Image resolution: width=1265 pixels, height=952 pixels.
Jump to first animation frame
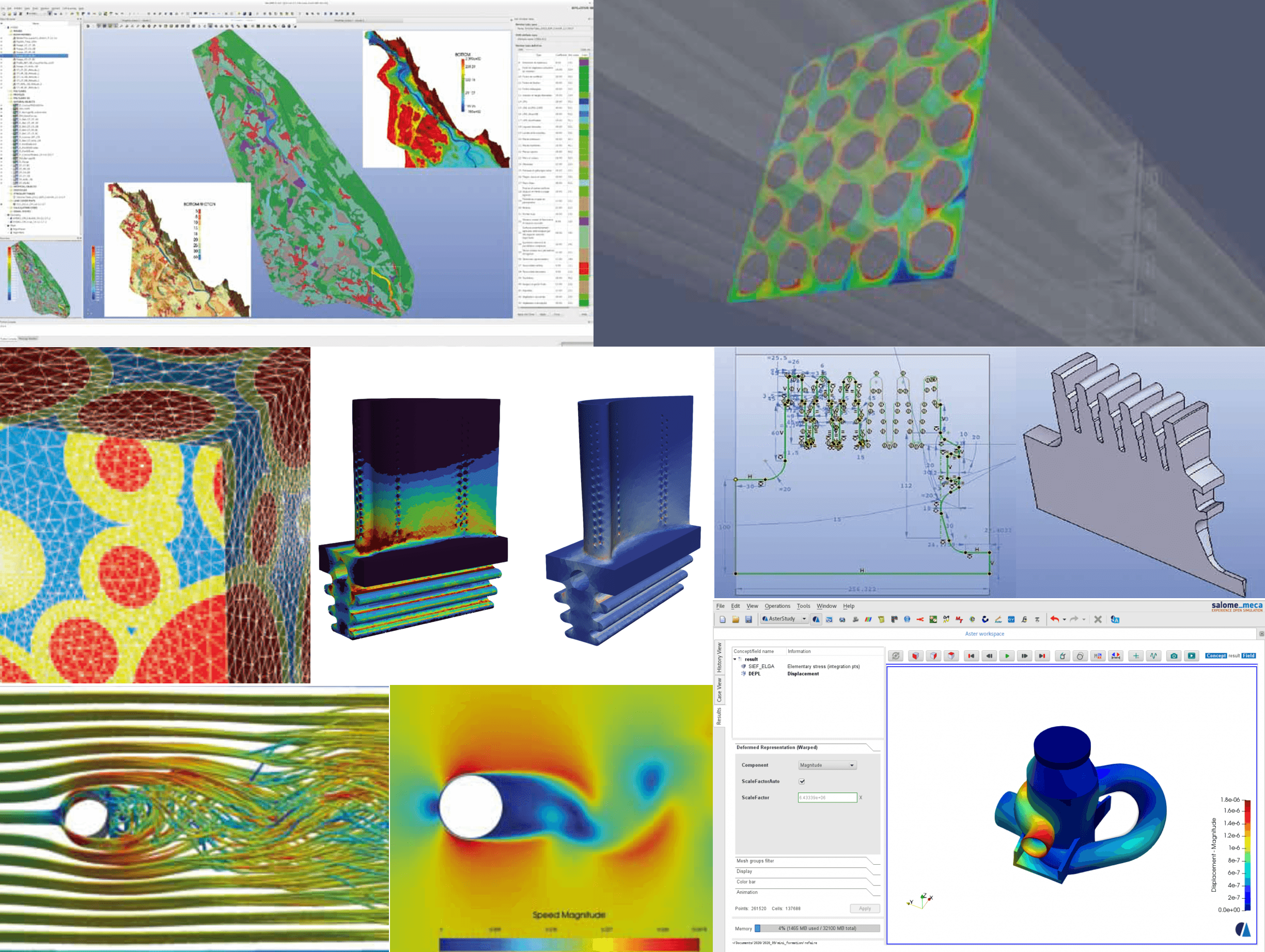click(x=971, y=656)
